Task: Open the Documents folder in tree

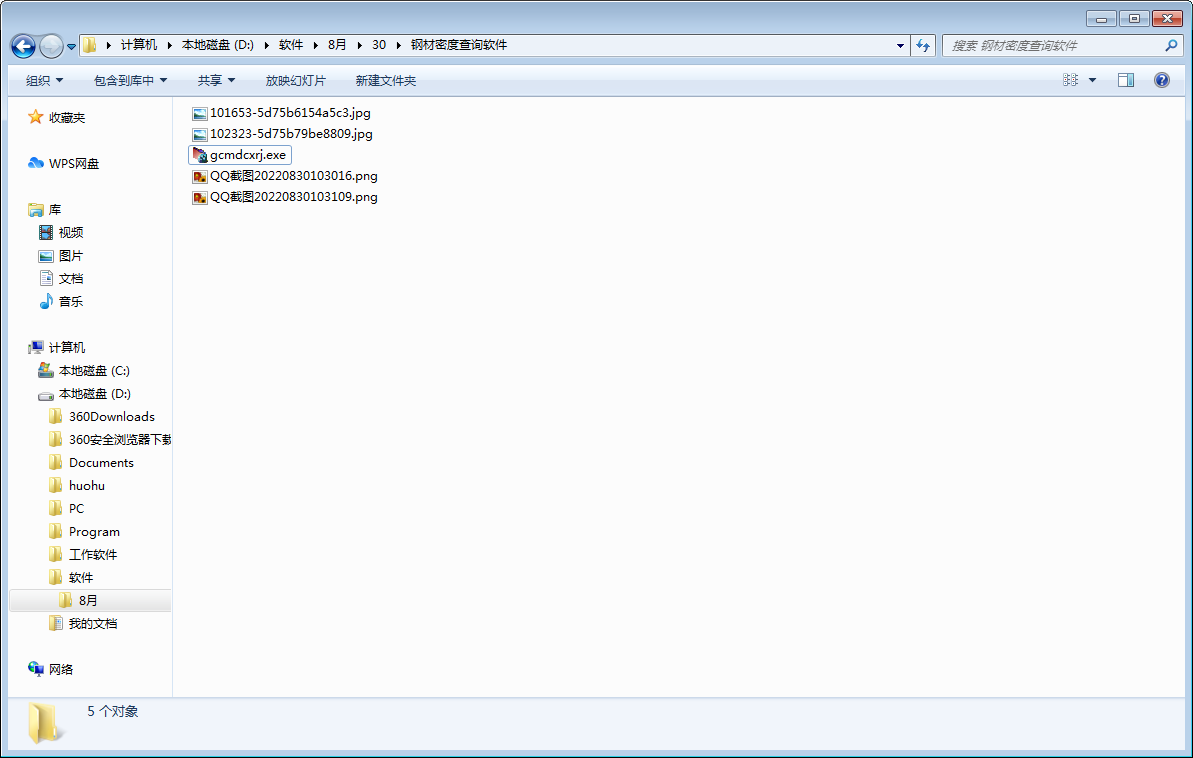Action: [x=101, y=463]
